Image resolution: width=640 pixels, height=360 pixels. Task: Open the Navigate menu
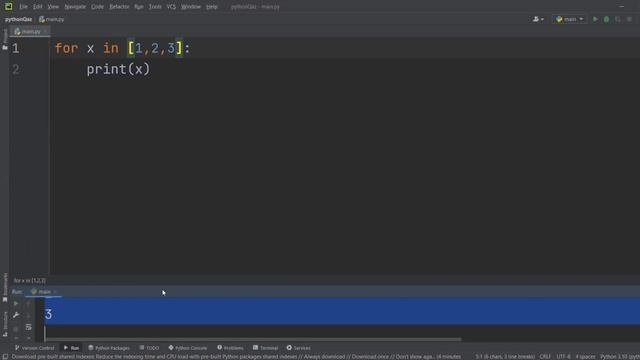(75, 7)
